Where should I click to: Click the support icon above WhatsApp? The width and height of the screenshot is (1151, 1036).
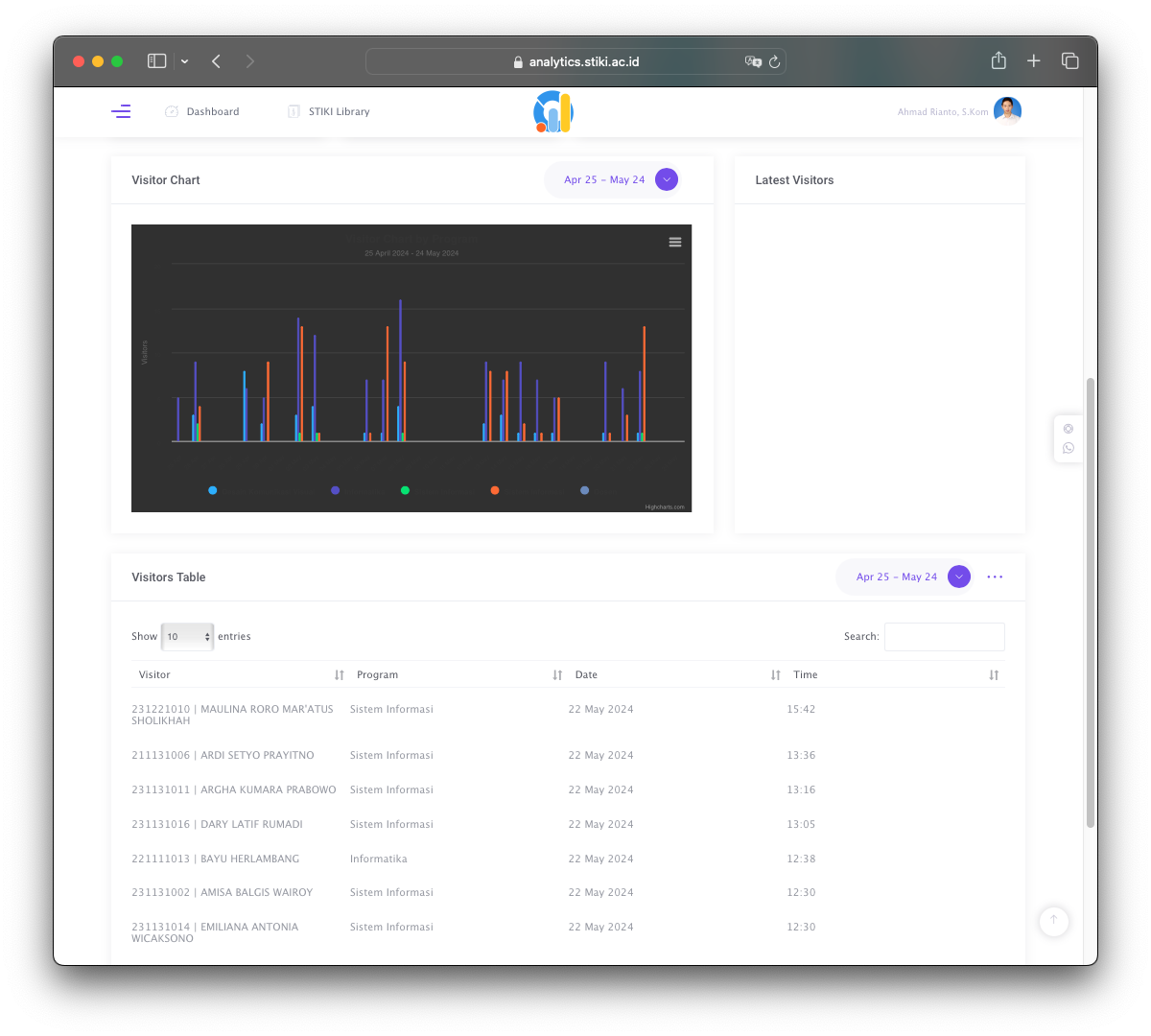(1069, 429)
